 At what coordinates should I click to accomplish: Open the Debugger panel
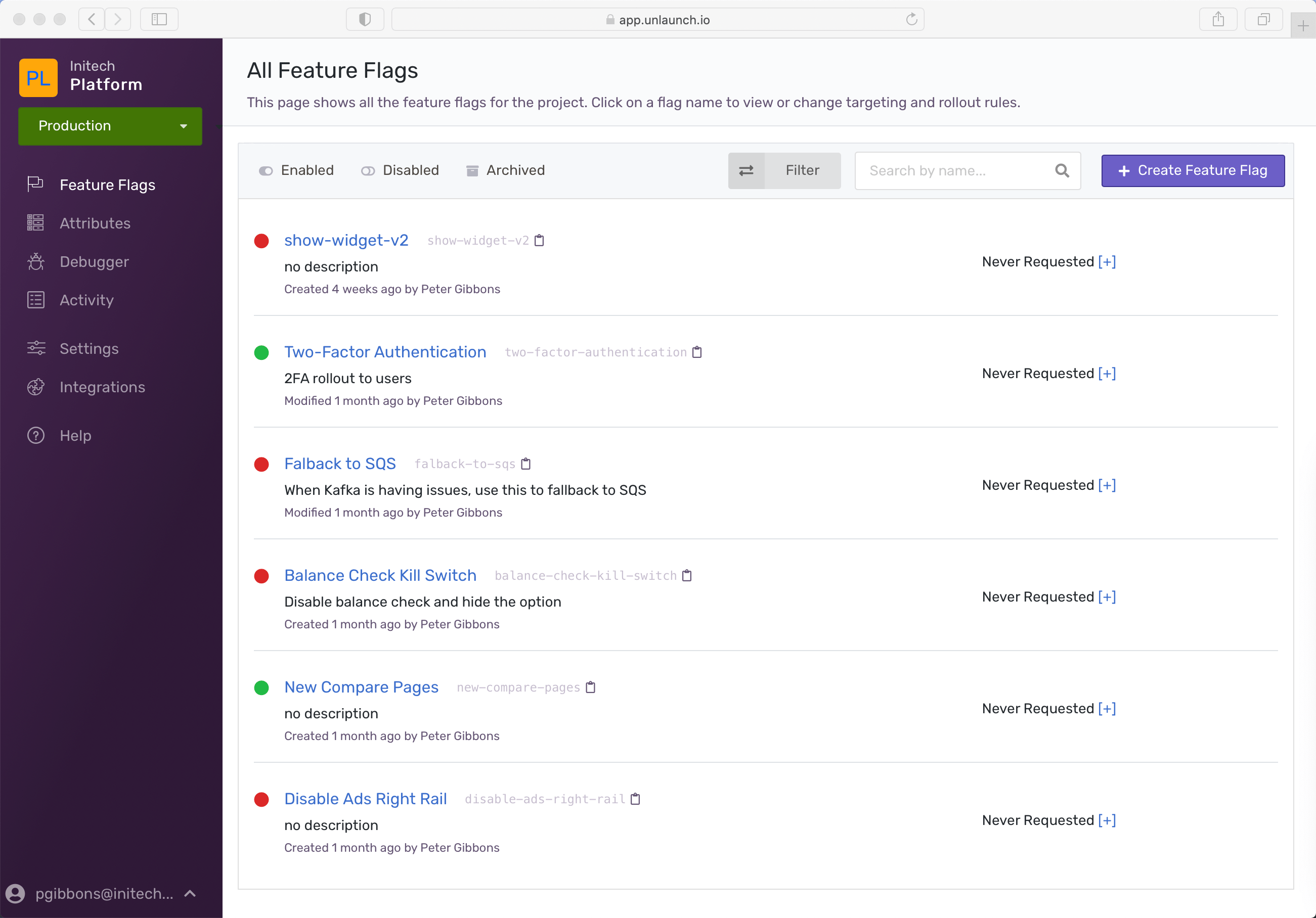click(x=94, y=262)
